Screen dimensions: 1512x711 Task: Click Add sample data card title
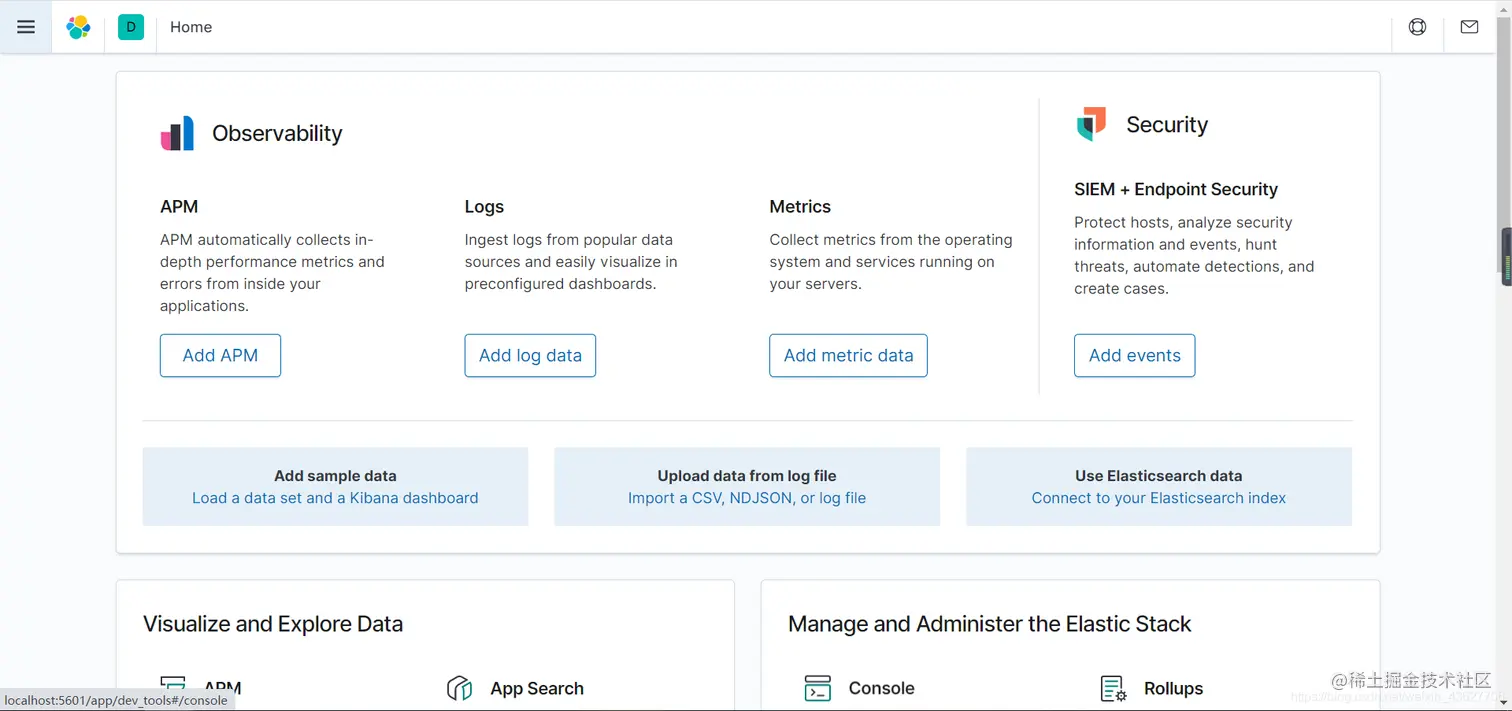coord(335,476)
